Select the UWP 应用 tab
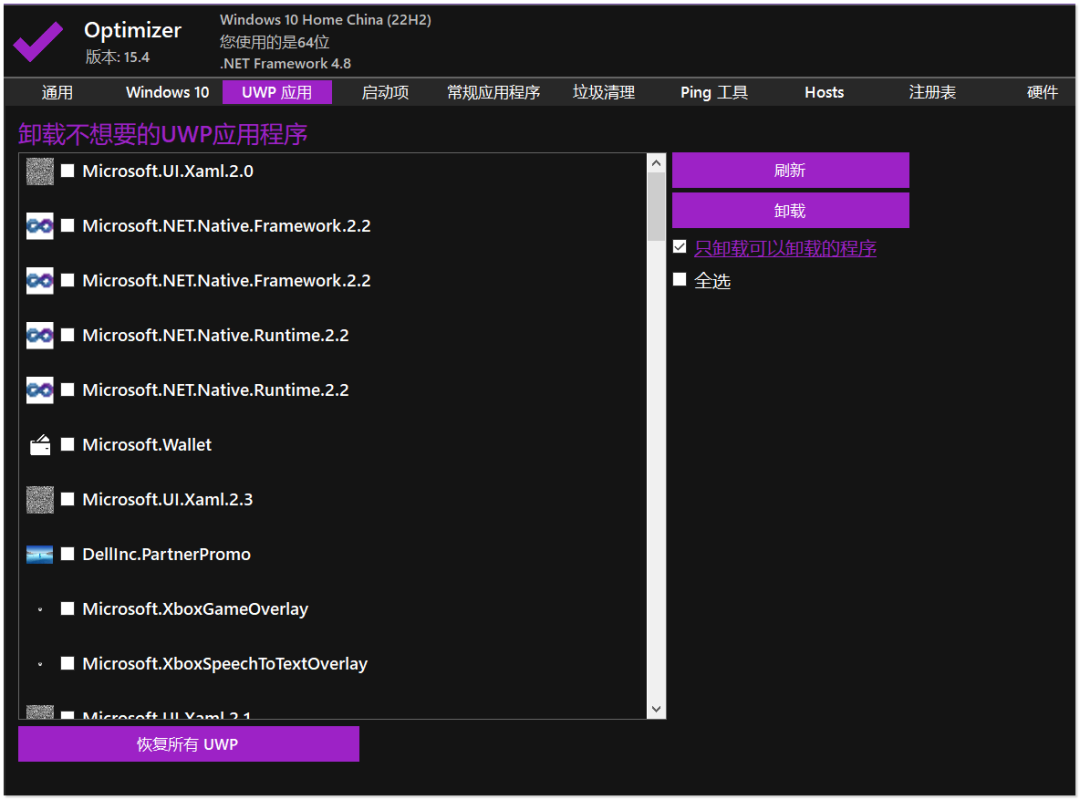 click(x=277, y=92)
